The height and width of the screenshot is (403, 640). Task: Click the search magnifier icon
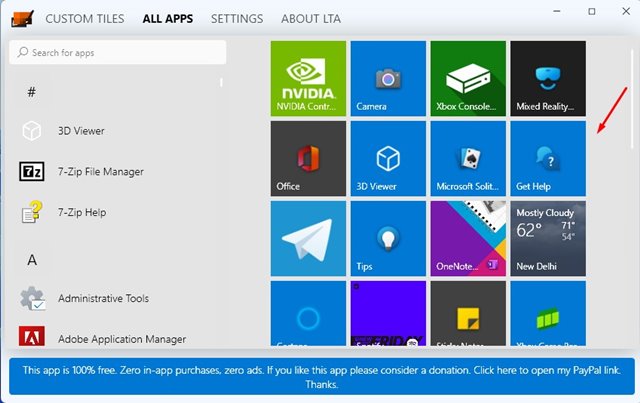click(x=23, y=52)
